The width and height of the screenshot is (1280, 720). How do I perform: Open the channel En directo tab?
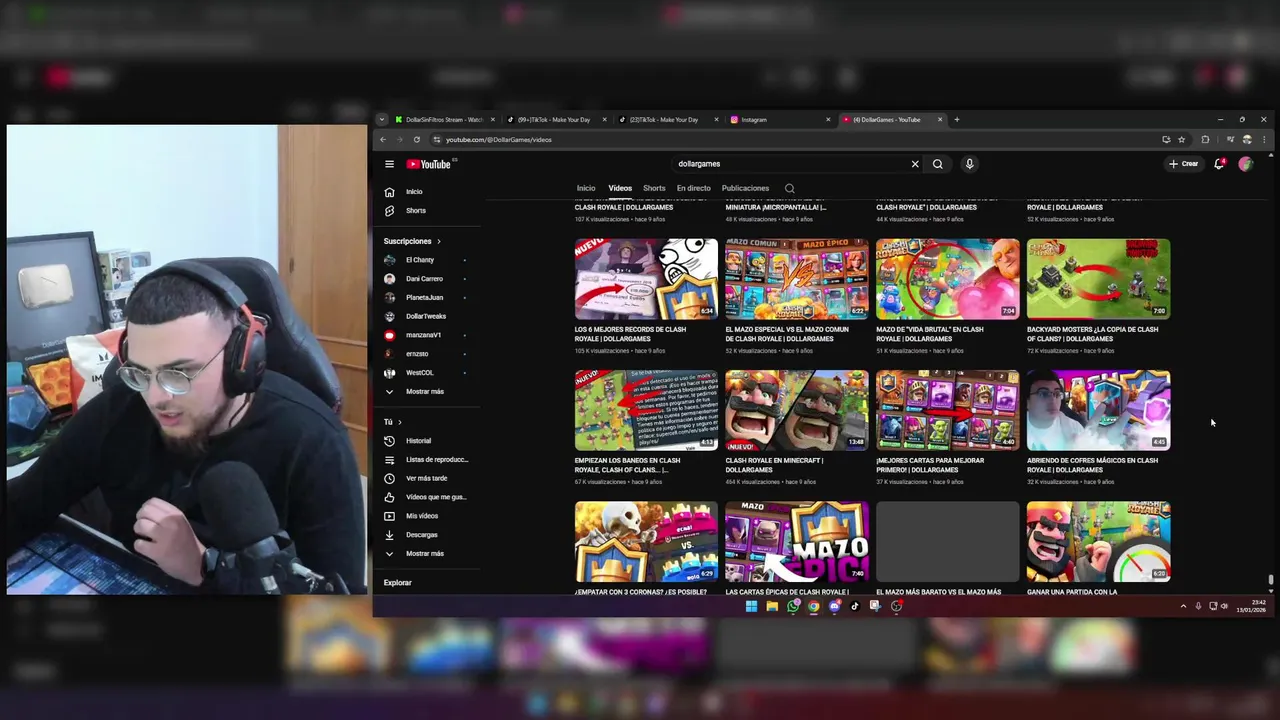pyautogui.click(x=693, y=188)
